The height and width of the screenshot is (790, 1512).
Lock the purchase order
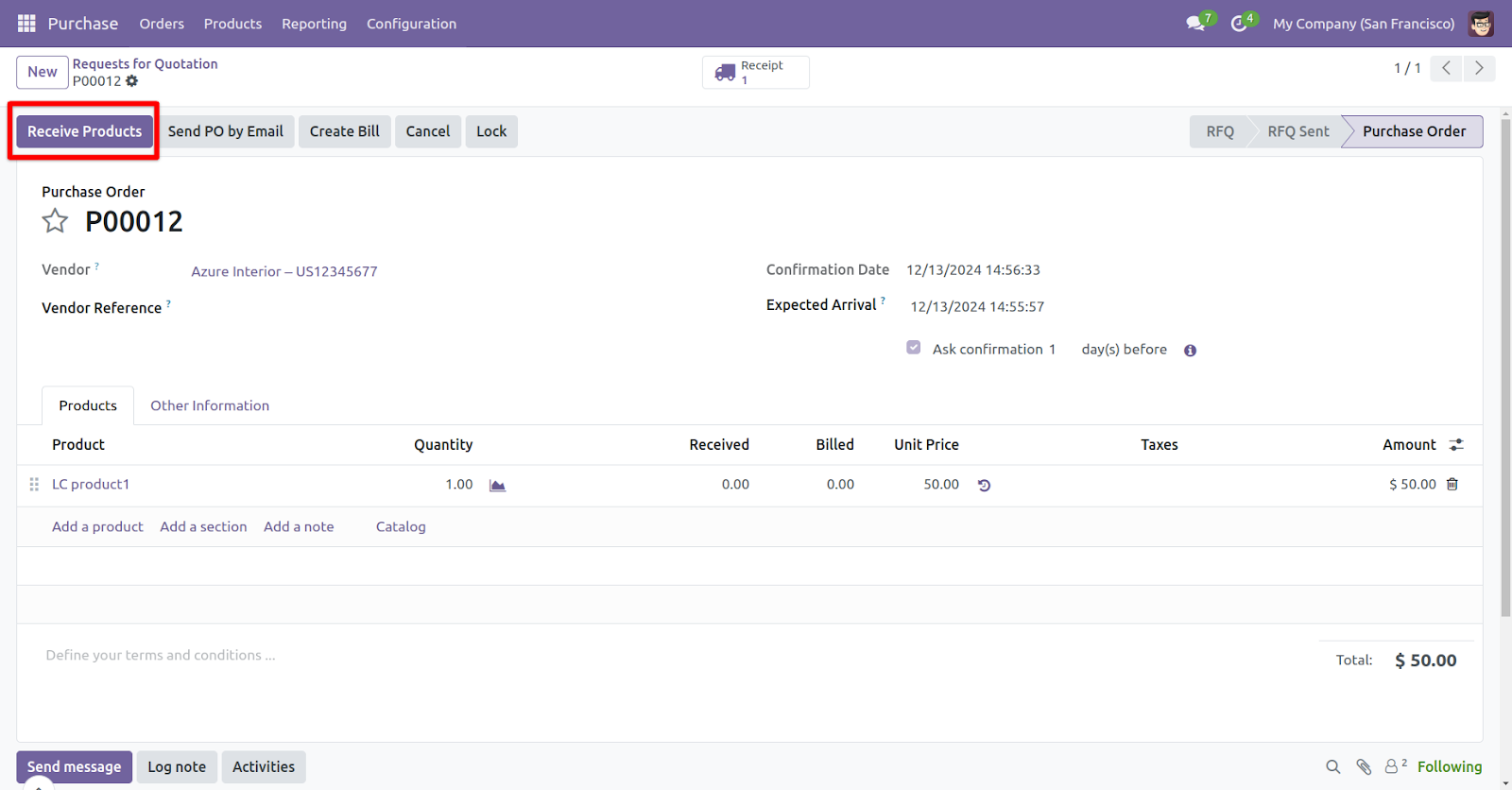(x=491, y=131)
